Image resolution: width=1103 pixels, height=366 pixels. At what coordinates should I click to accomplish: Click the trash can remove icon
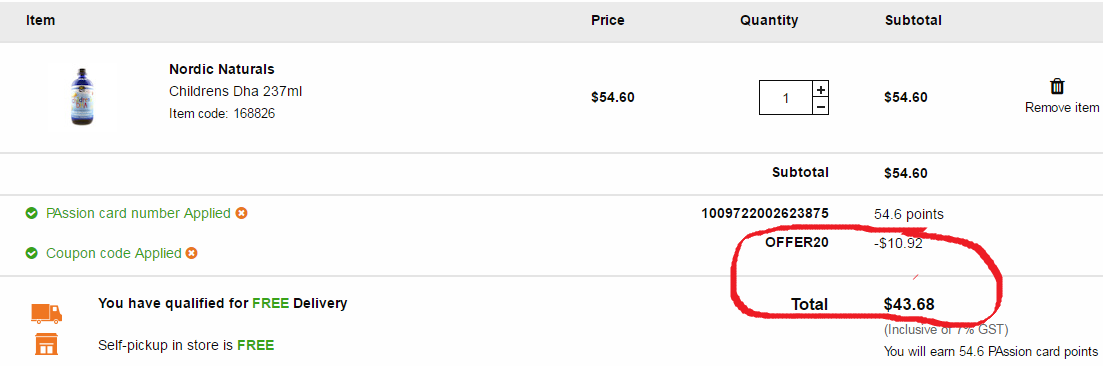point(1057,87)
